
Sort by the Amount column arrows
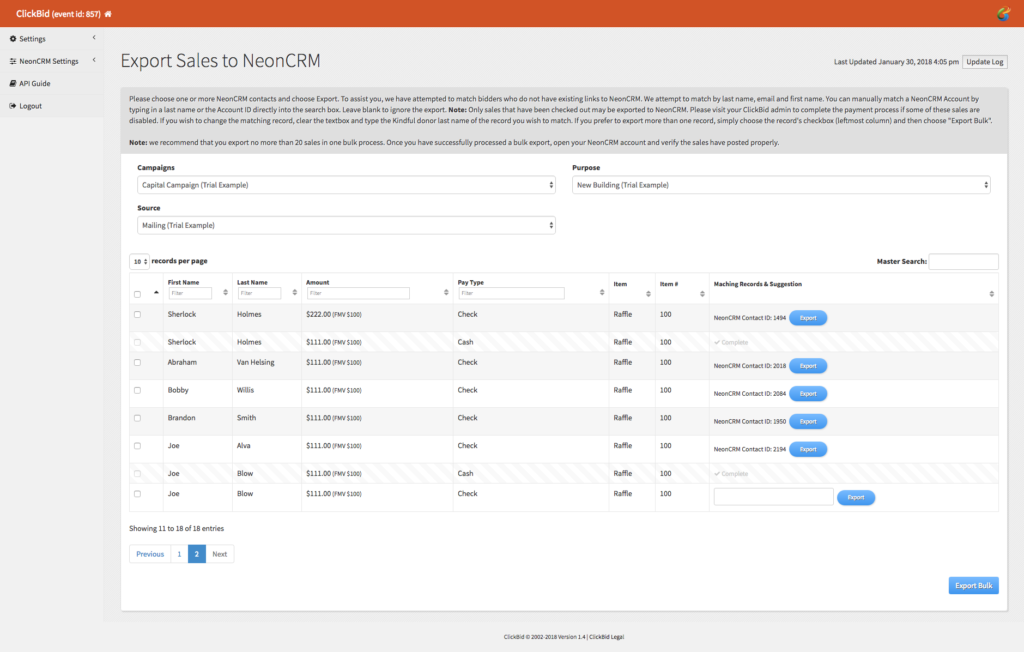tap(446, 293)
